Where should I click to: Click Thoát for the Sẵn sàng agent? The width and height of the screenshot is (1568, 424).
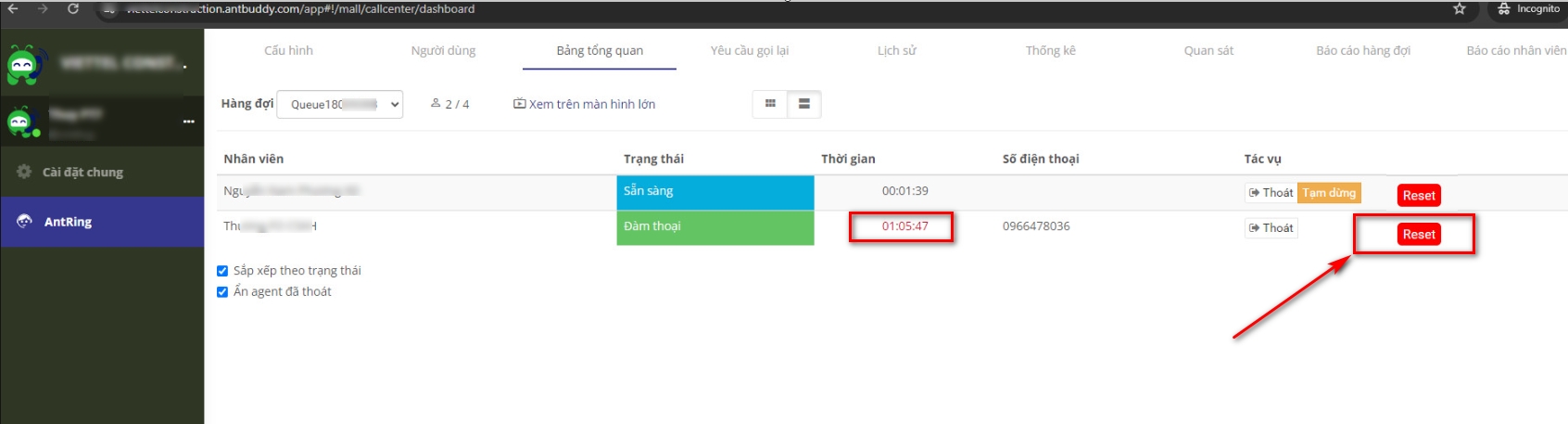[x=1271, y=193]
